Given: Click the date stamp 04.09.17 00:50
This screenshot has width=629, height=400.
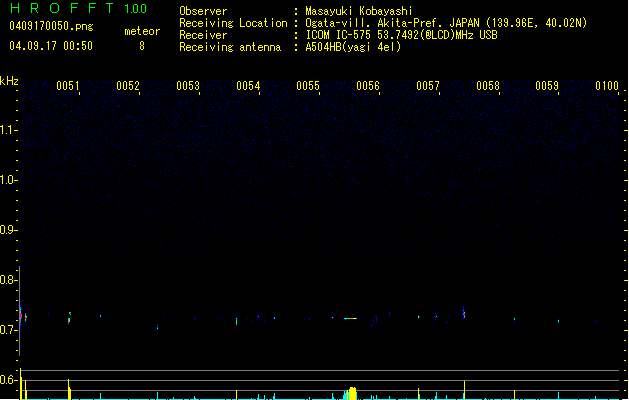Looking at the screenshot, I should pyautogui.click(x=51, y=46).
